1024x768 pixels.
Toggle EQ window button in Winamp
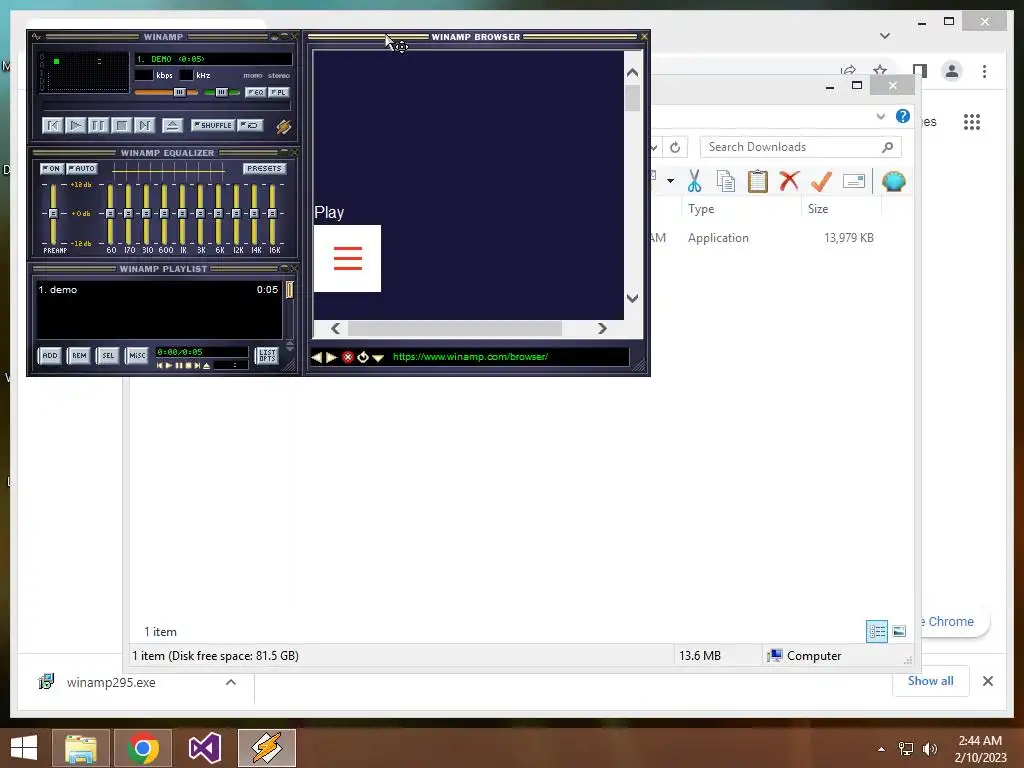pyautogui.click(x=255, y=92)
